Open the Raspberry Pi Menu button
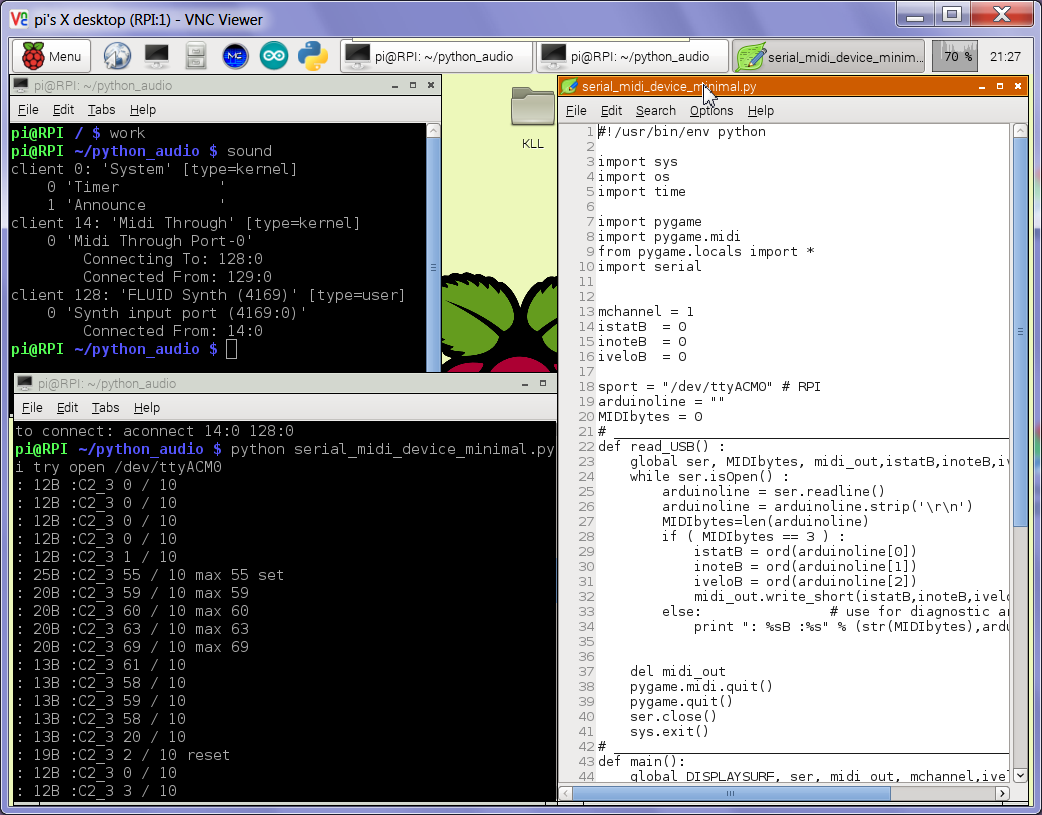 [52, 57]
